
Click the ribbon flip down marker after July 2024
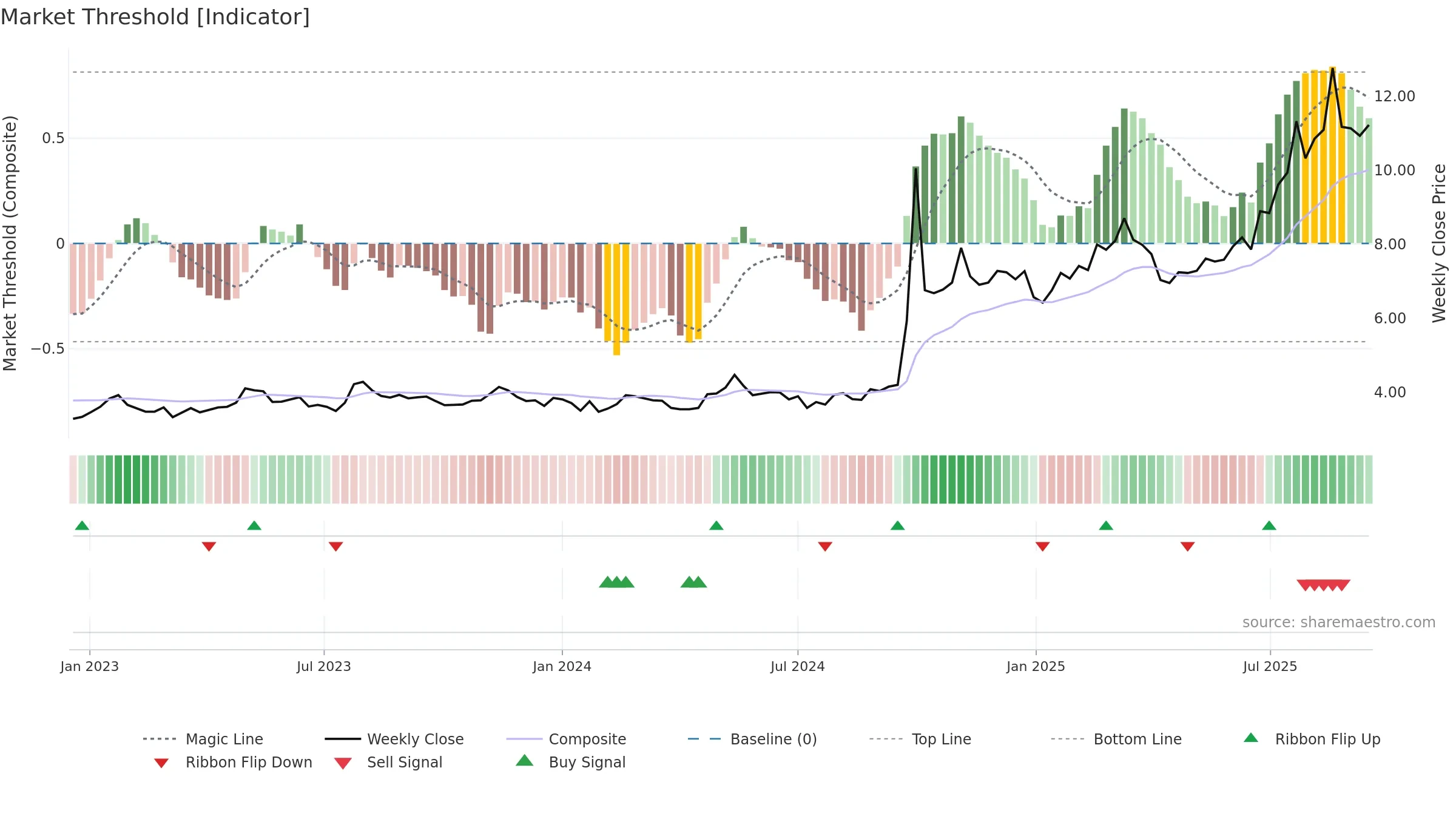coord(824,547)
